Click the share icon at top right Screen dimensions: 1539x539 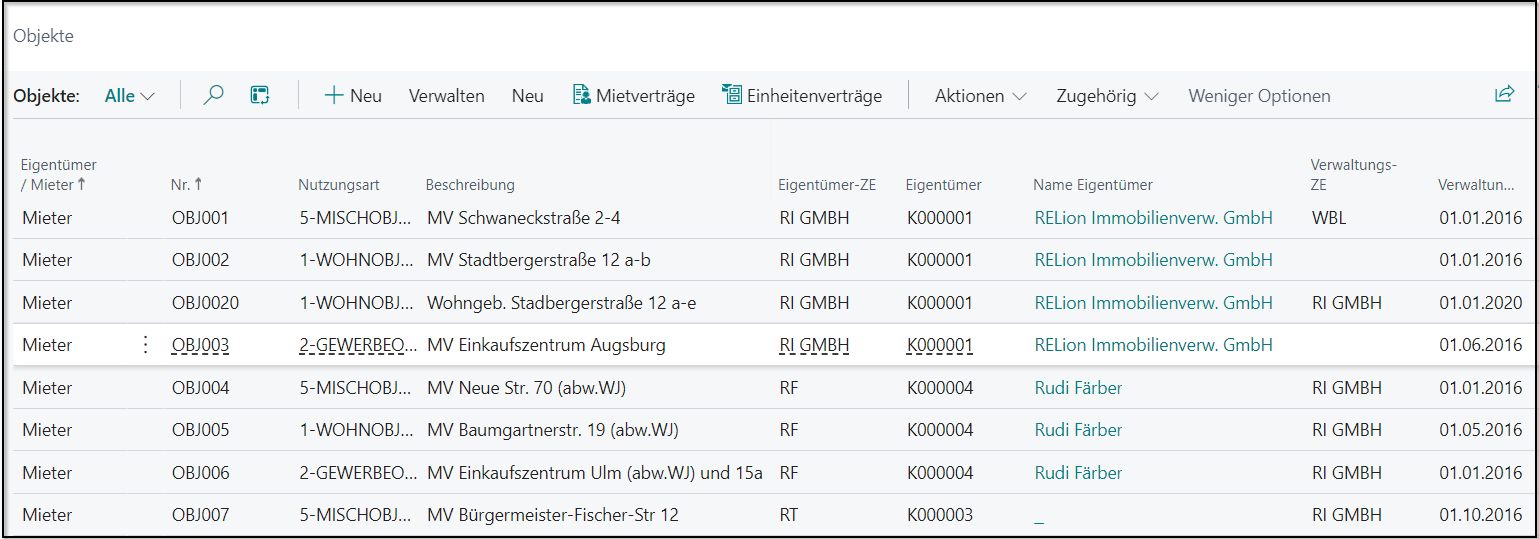(x=1504, y=95)
